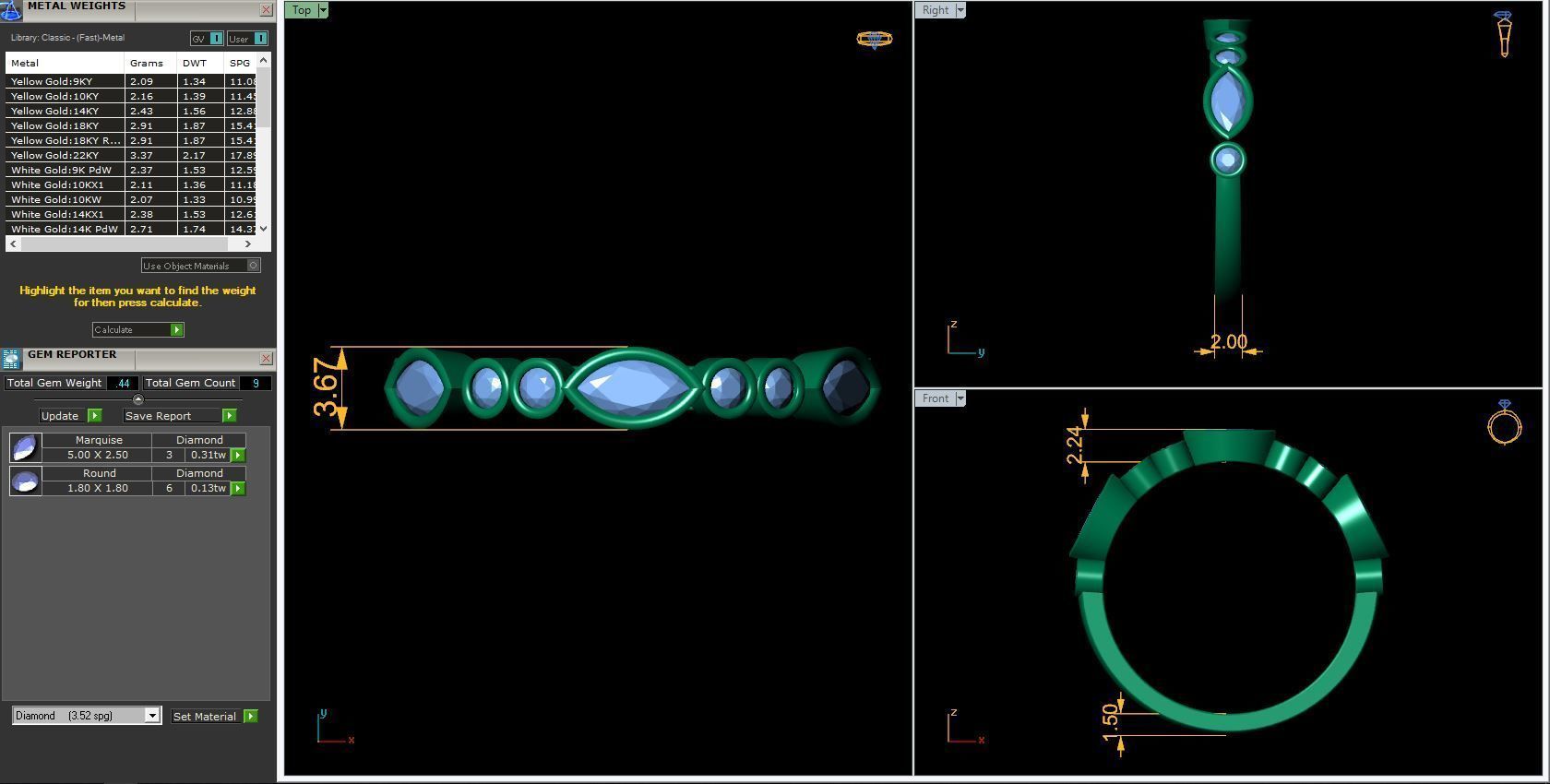Open the Right viewport dropdown arrow
The width and height of the screenshot is (1550, 784).
coord(960,10)
